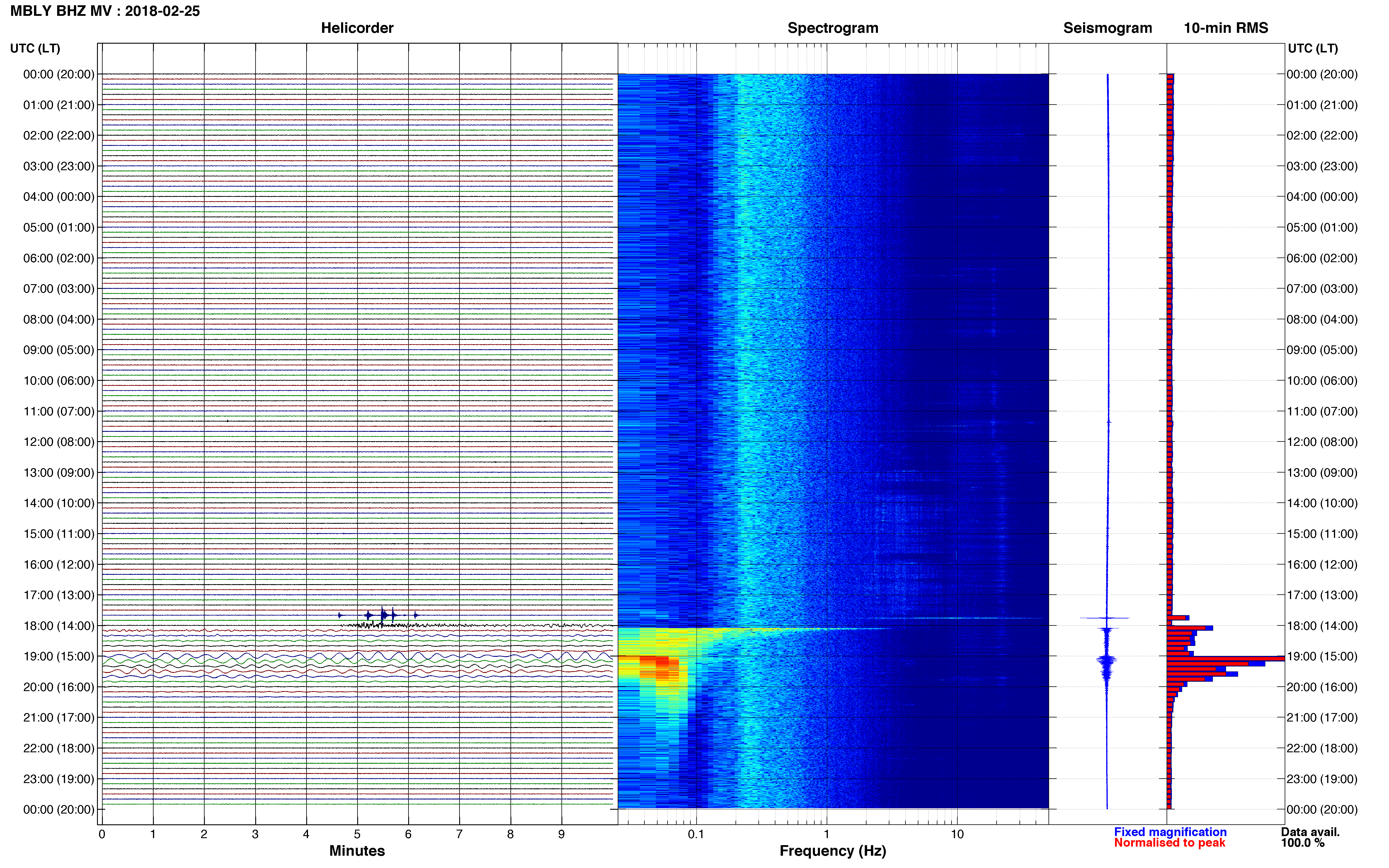Click right time label '19:00 (15:00)'
This screenshot has height=868, width=1389.
tap(1322, 657)
